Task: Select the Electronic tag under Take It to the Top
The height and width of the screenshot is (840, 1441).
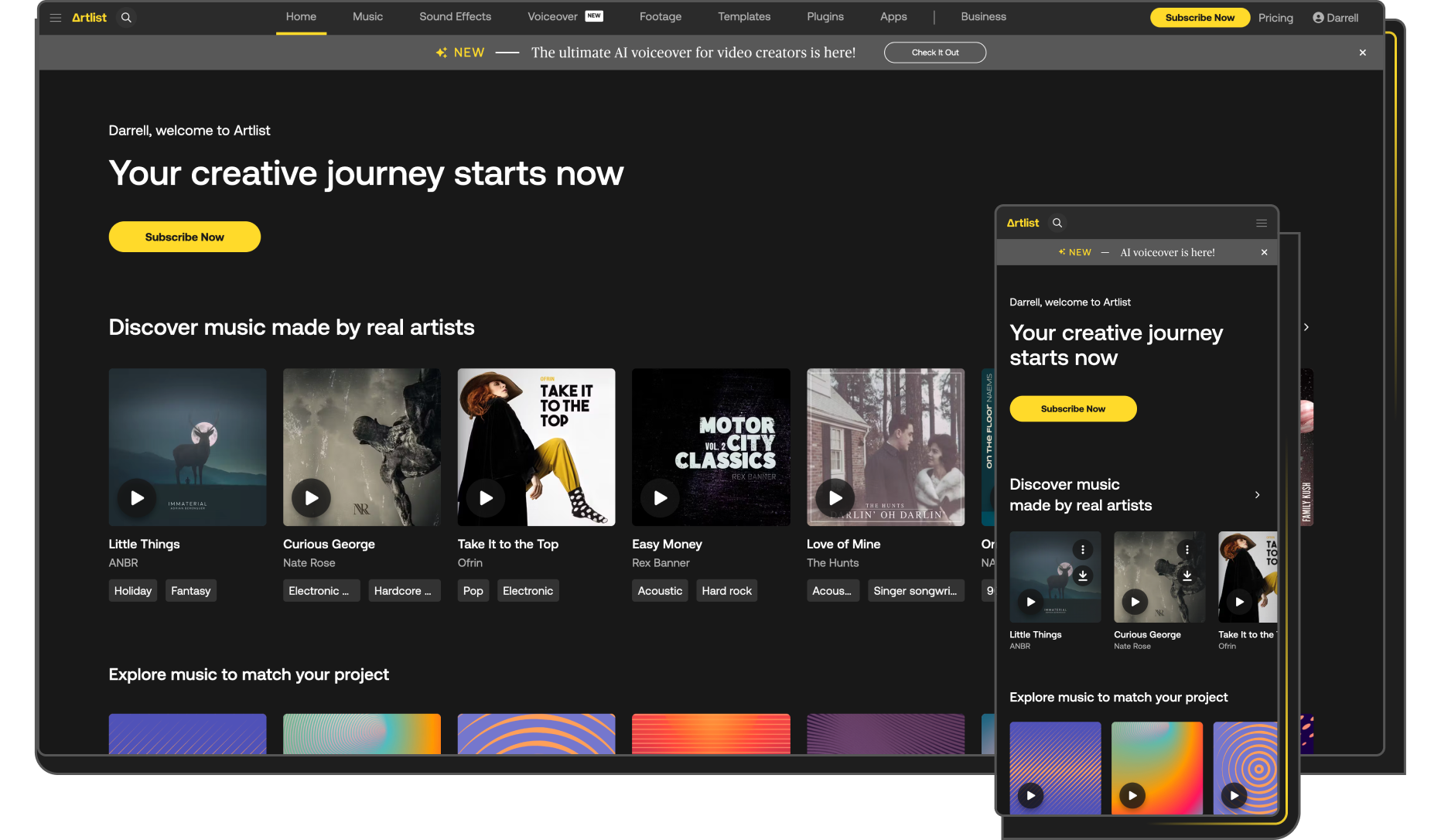Action: (528, 591)
